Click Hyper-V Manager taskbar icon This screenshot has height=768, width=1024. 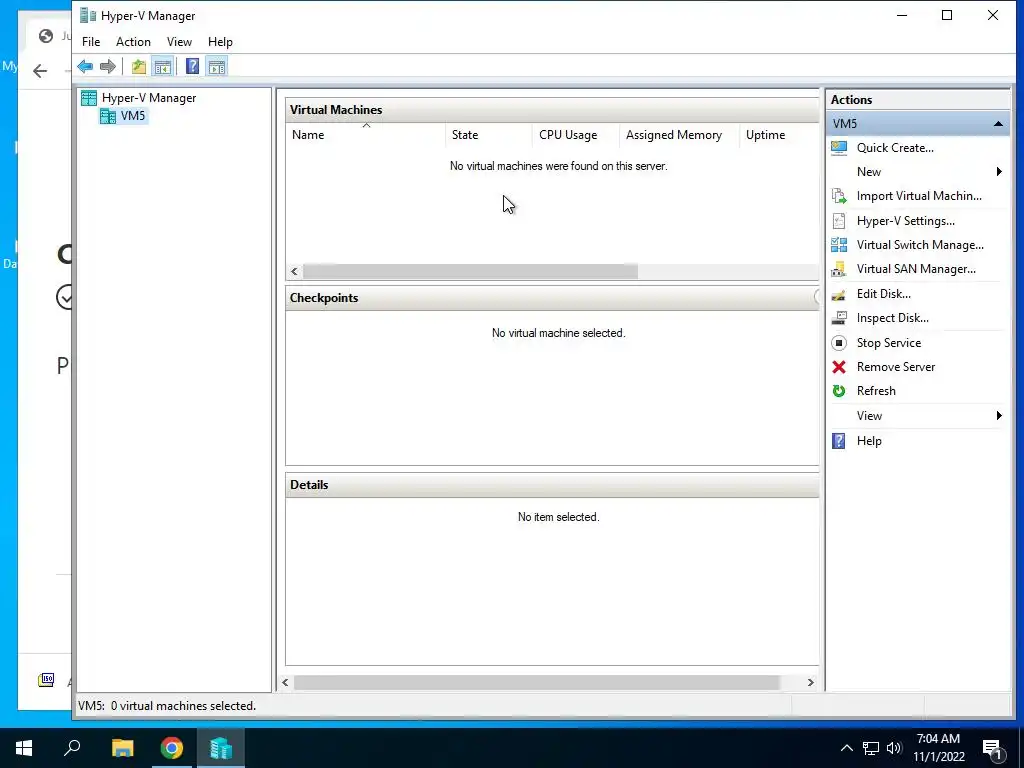(x=221, y=748)
